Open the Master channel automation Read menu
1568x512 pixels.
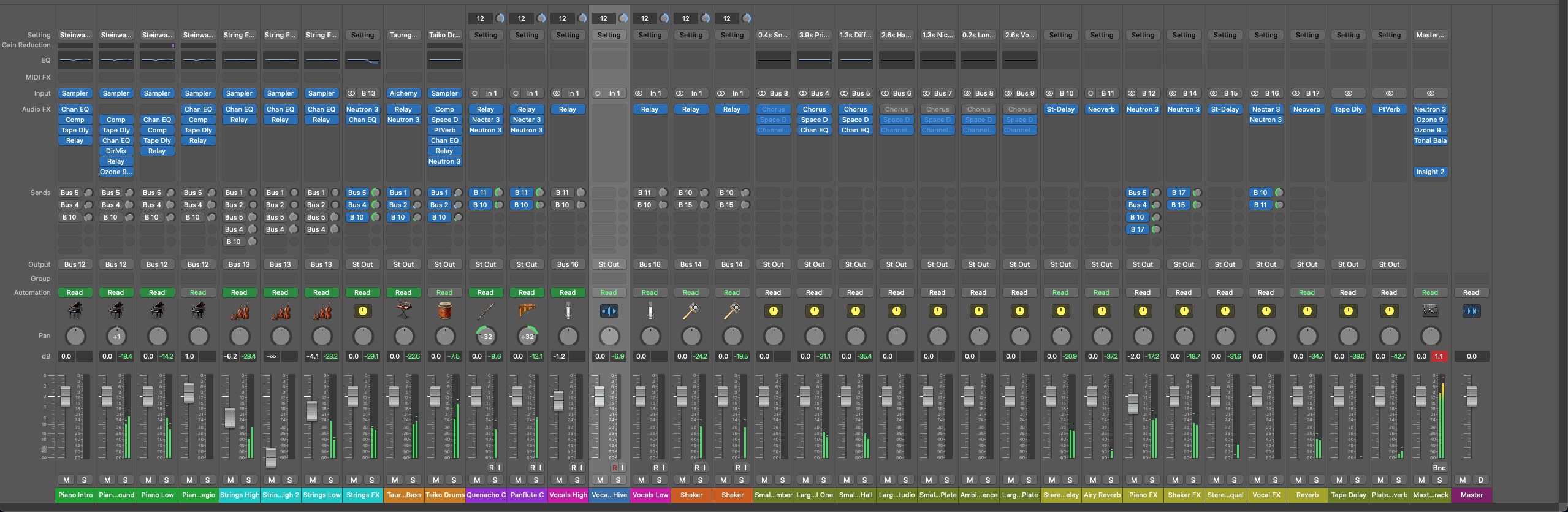[x=1471, y=292]
